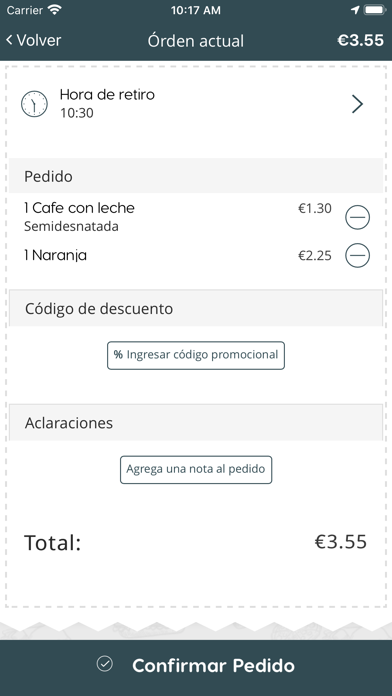Open Ingresar código promocional
Image resolution: width=392 pixels, height=696 pixels.
point(196,355)
